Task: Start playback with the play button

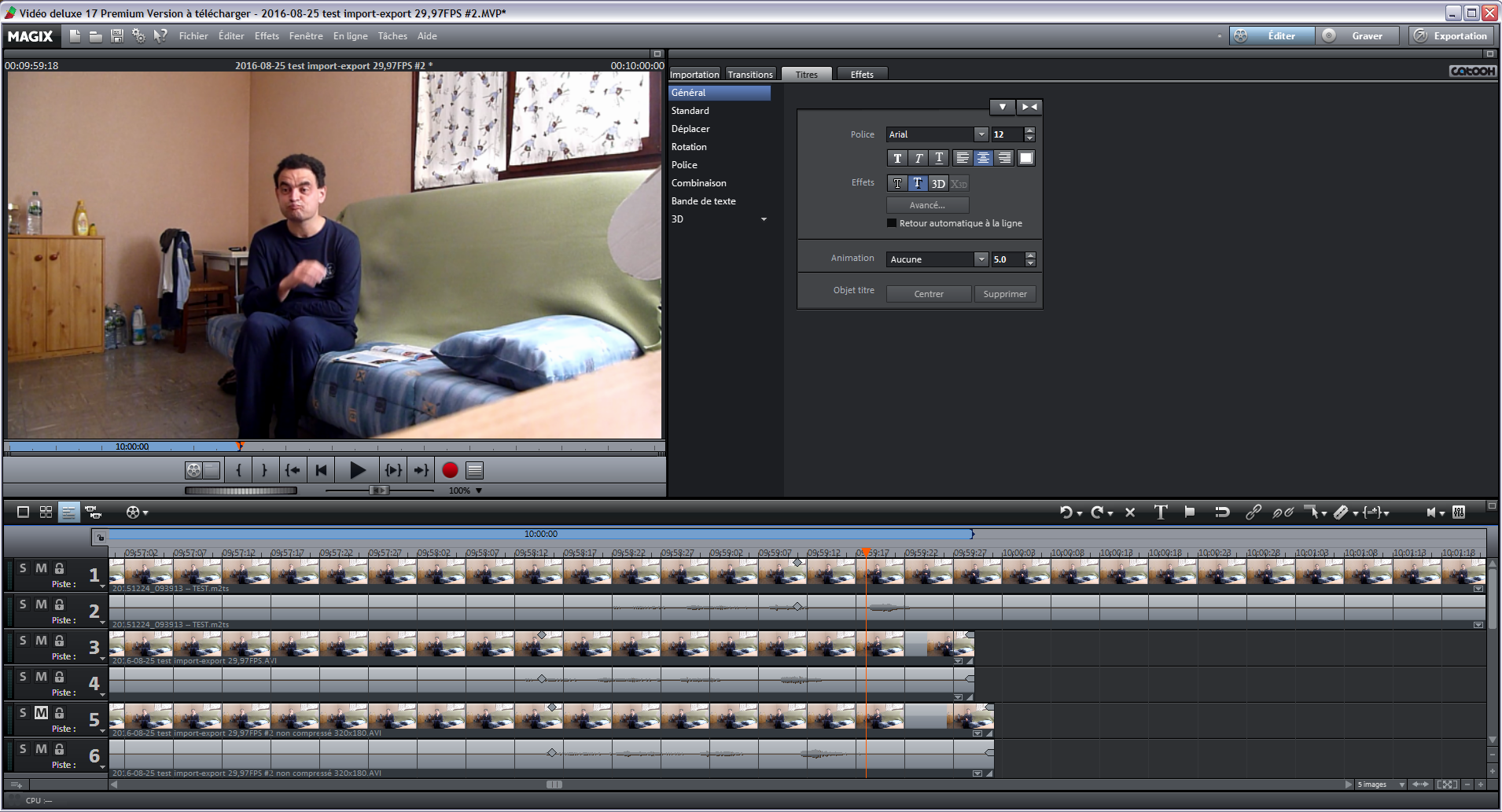Action: coord(357,470)
